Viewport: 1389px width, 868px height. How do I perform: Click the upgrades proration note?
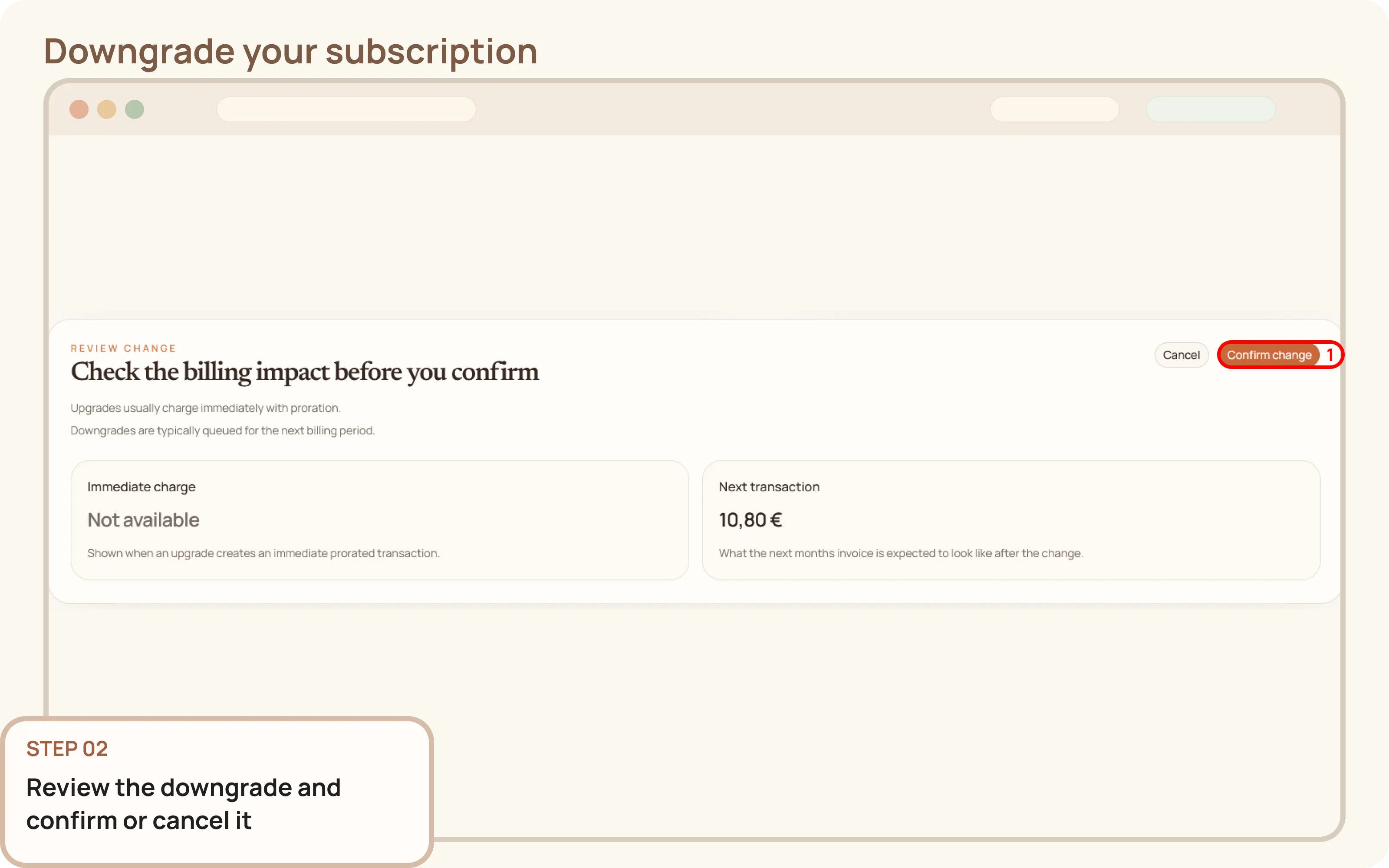click(x=205, y=408)
